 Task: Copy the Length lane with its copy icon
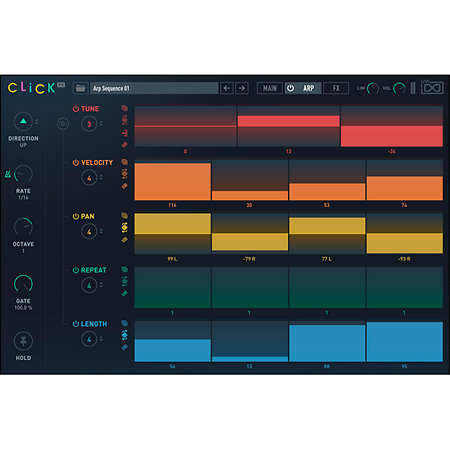click(125, 323)
